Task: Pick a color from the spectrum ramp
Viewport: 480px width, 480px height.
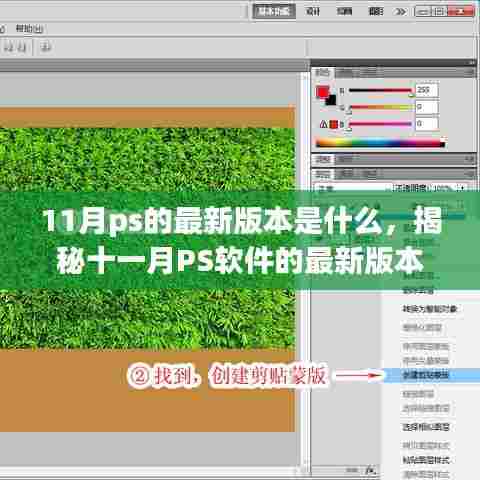Action: click(380, 143)
